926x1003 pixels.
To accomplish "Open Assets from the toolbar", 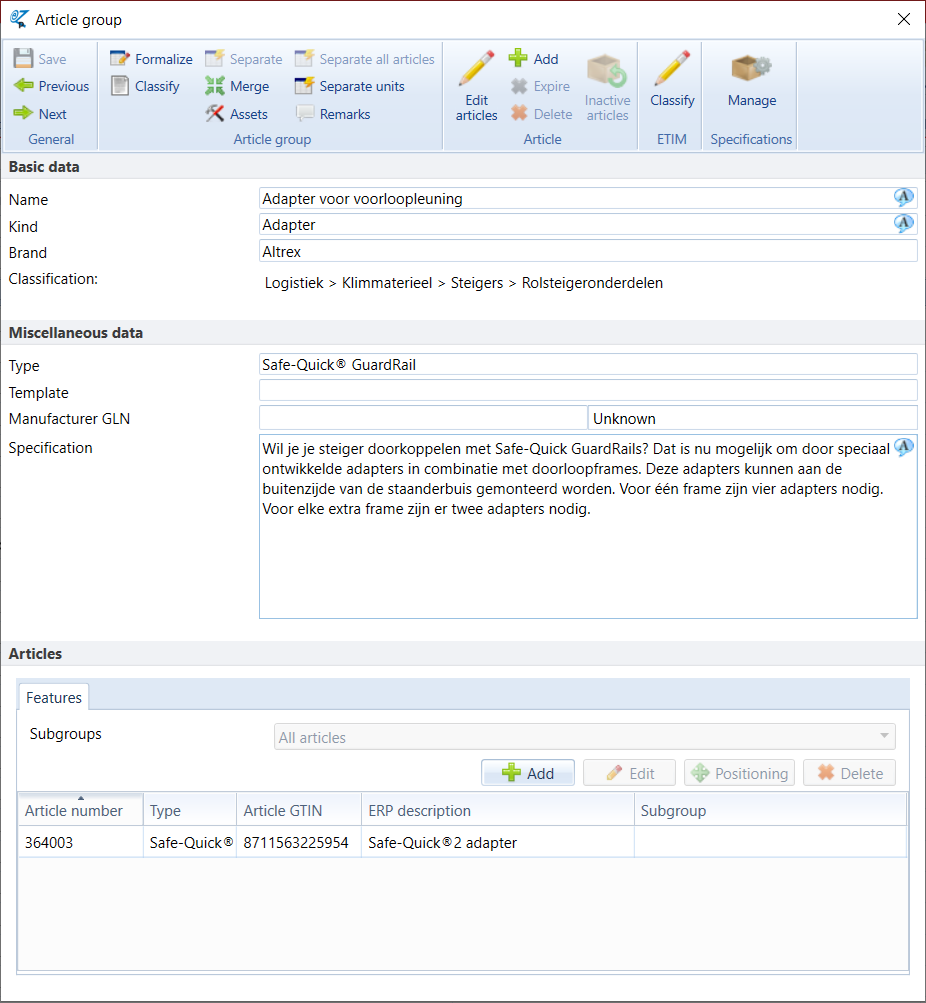I will pyautogui.click(x=237, y=114).
